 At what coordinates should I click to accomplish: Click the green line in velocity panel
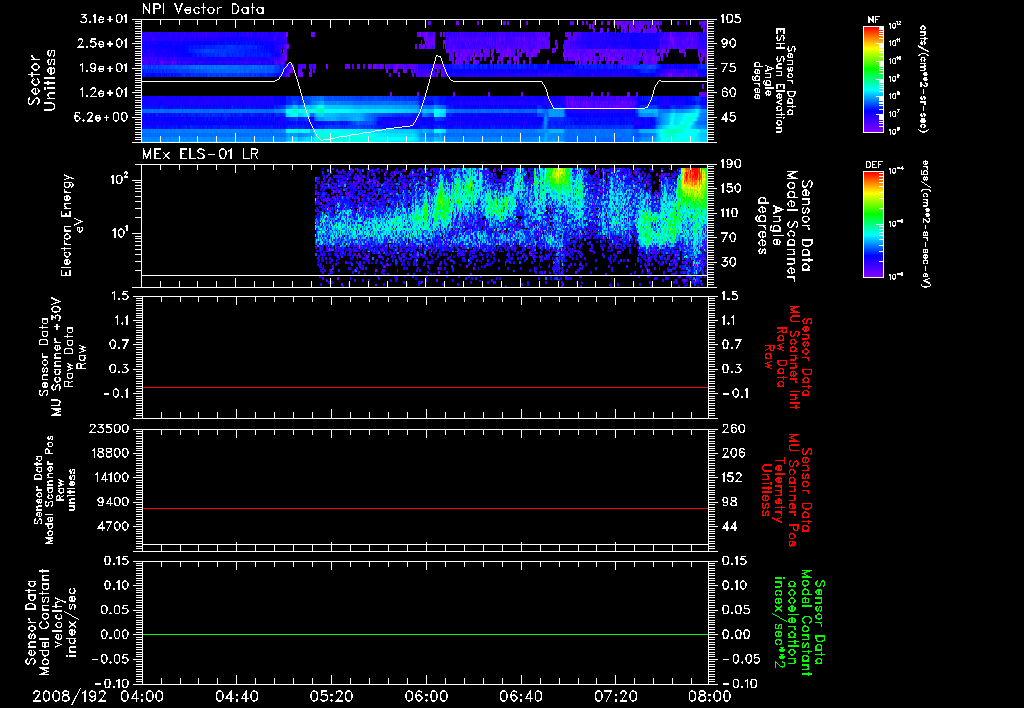[424, 634]
